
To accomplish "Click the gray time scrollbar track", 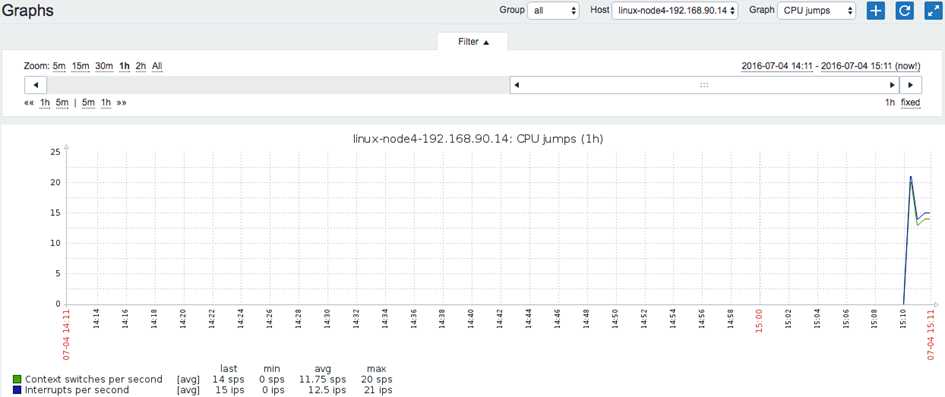I will coord(278,85).
